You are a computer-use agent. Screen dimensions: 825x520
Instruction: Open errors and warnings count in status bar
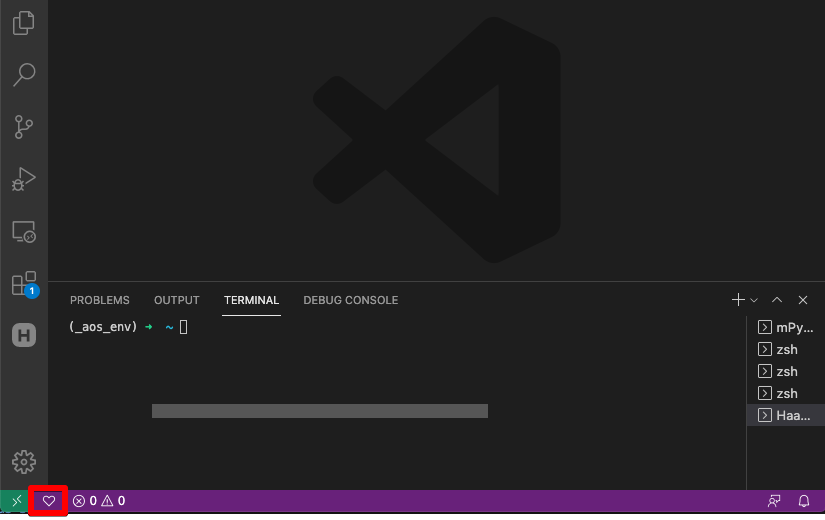[99, 501]
